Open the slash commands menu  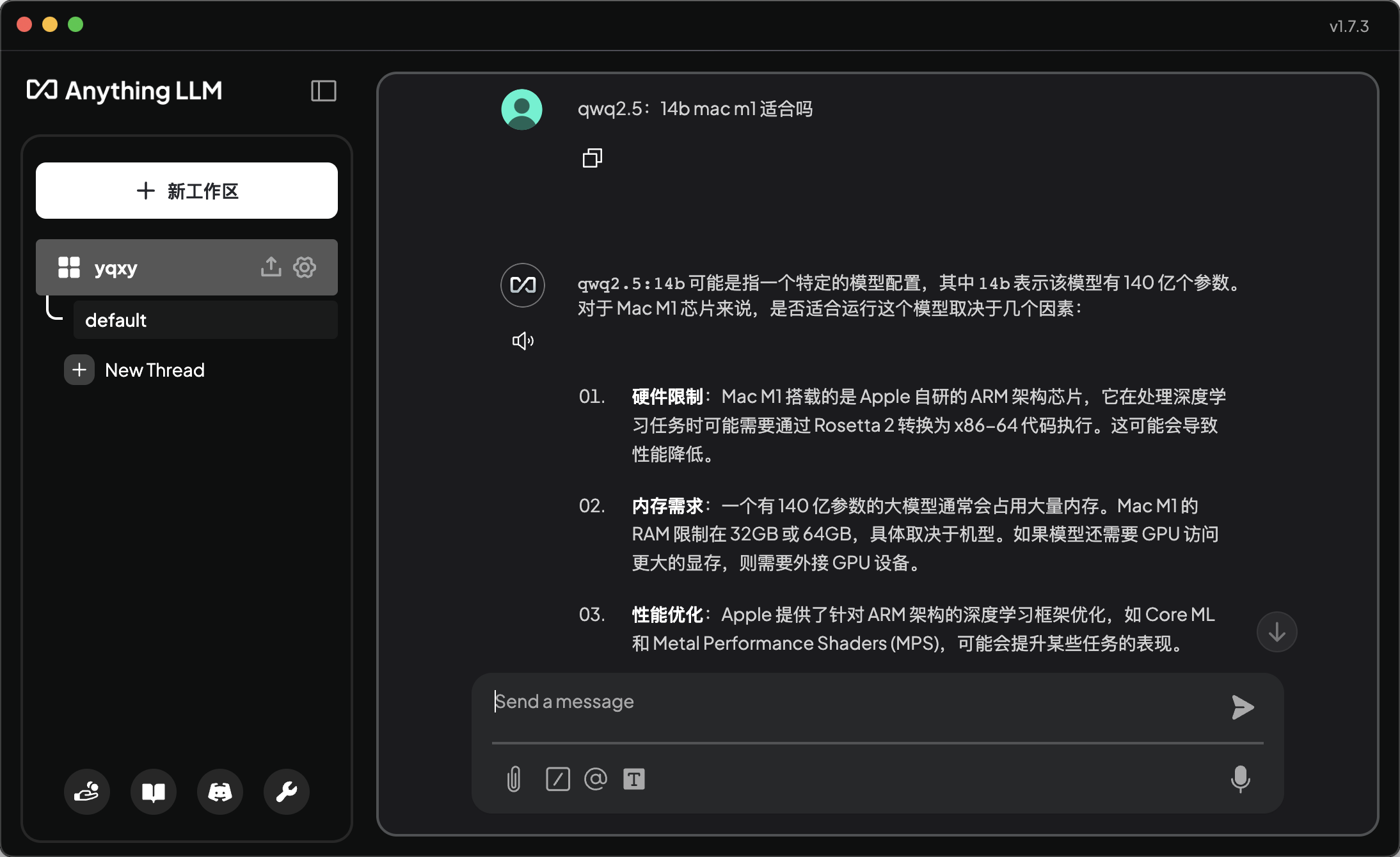point(557,779)
